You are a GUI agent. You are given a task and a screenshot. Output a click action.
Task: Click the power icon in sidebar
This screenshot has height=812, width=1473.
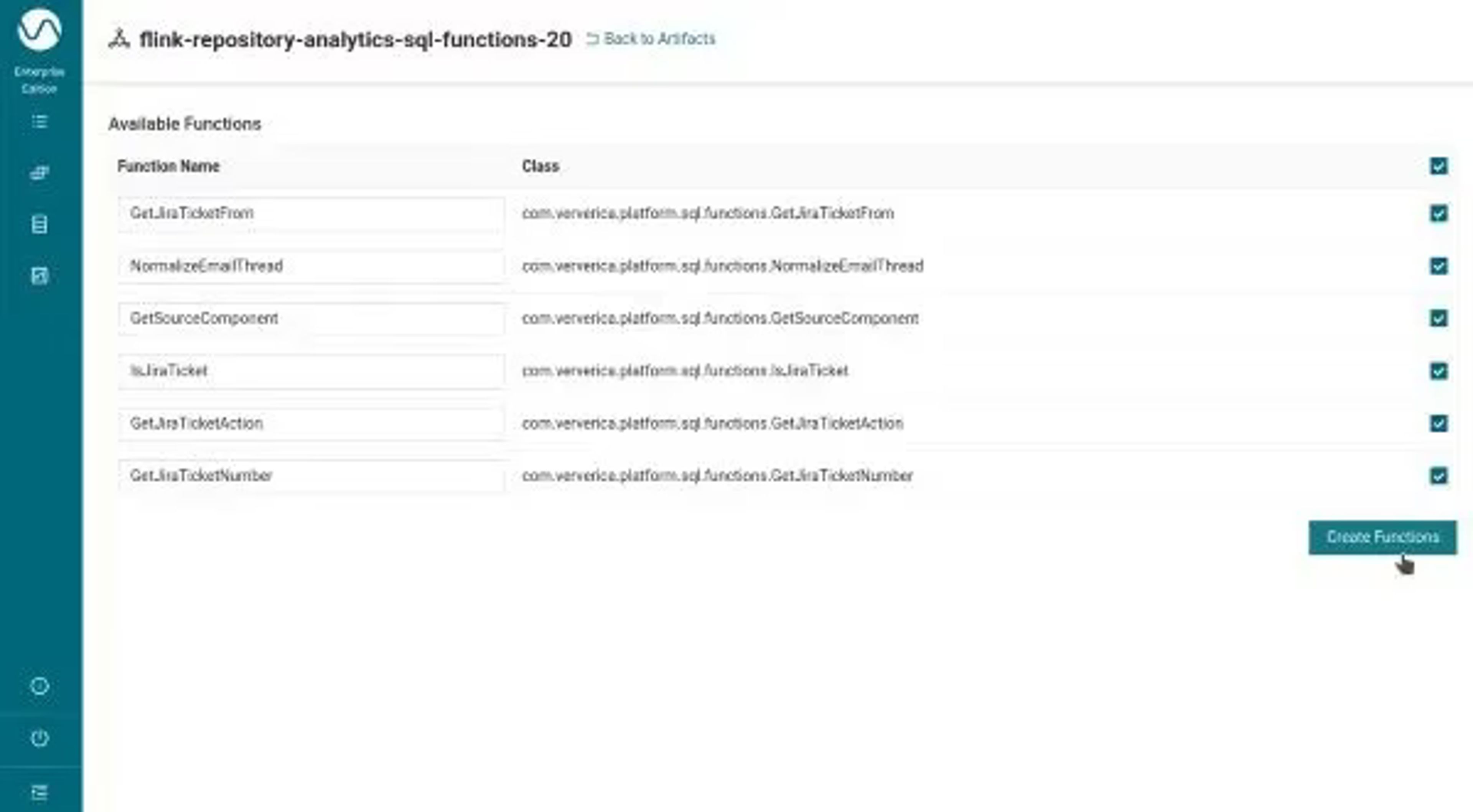pyautogui.click(x=40, y=738)
